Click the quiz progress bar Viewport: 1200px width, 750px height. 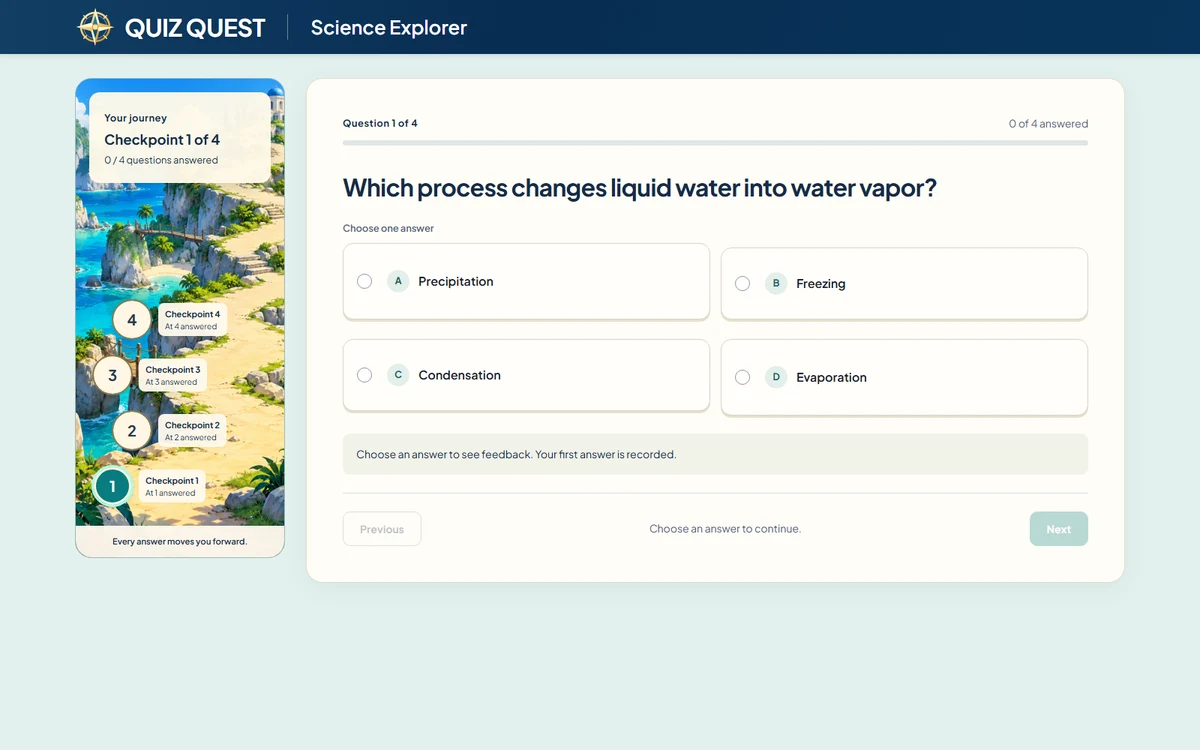pos(715,143)
